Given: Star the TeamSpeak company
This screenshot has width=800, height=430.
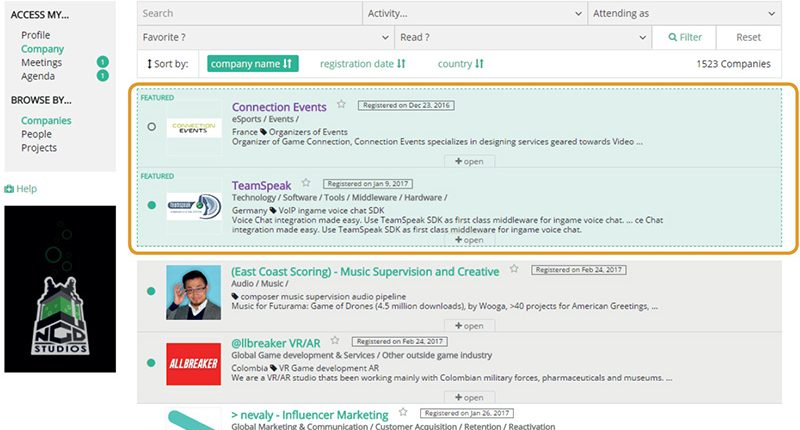Looking at the screenshot, I should click(306, 182).
